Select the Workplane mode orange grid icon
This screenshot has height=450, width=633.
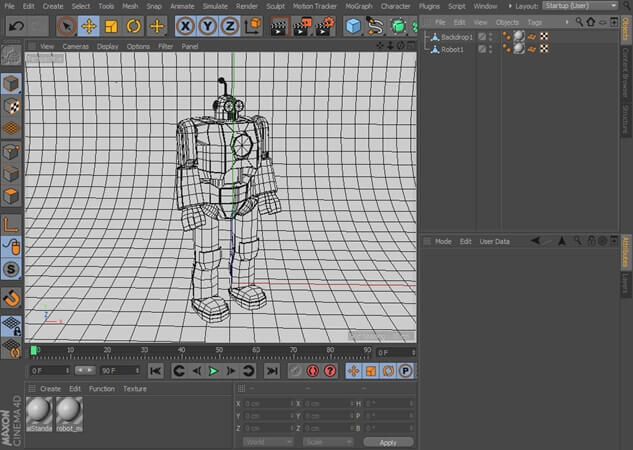[x=11, y=128]
